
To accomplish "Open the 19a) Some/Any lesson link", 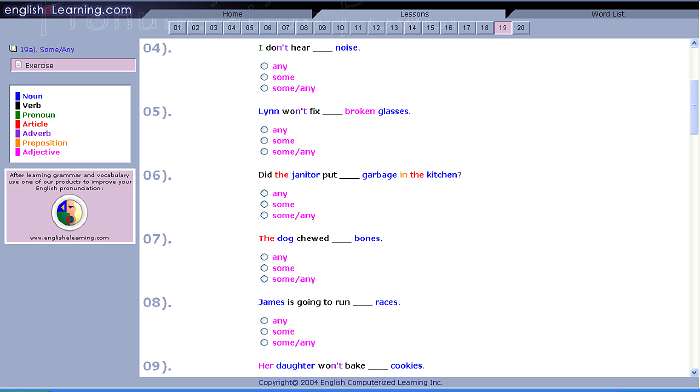I will [47, 50].
